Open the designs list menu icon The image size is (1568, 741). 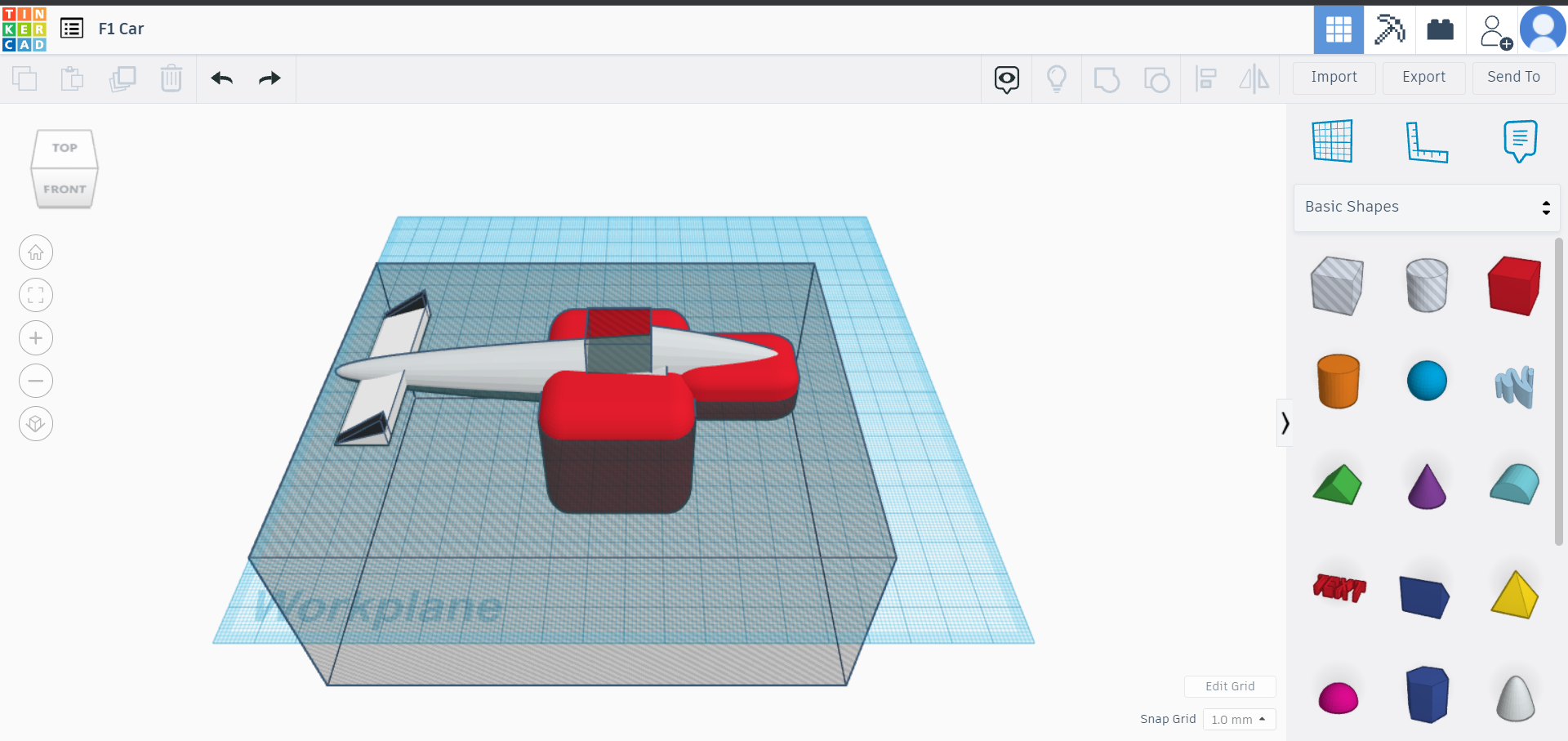point(72,29)
